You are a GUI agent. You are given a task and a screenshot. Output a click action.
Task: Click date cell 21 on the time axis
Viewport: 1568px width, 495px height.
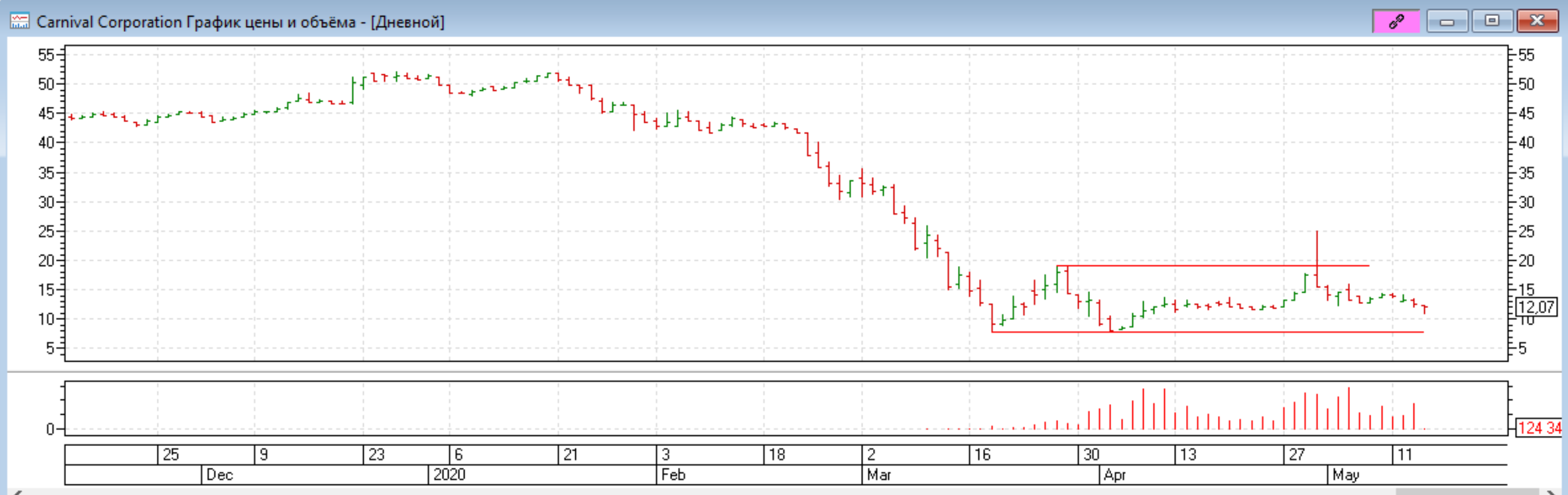[571, 455]
